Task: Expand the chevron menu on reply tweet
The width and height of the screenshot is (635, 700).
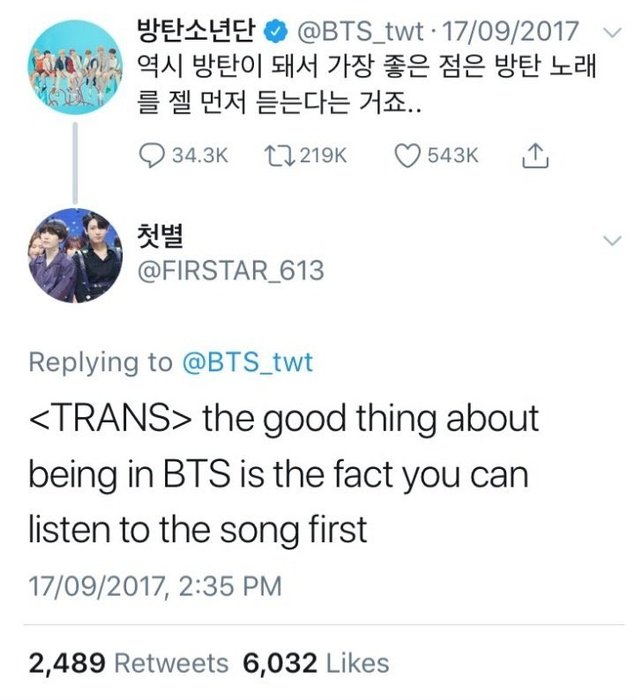Action: 611,240
